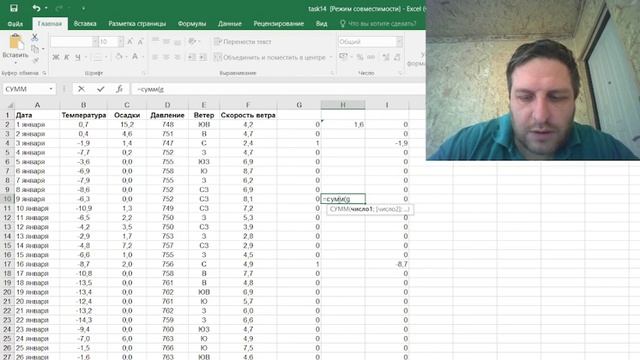Toggle Center alignment in alignment group
Screen dimensions: 640x360
click(166, 57)
